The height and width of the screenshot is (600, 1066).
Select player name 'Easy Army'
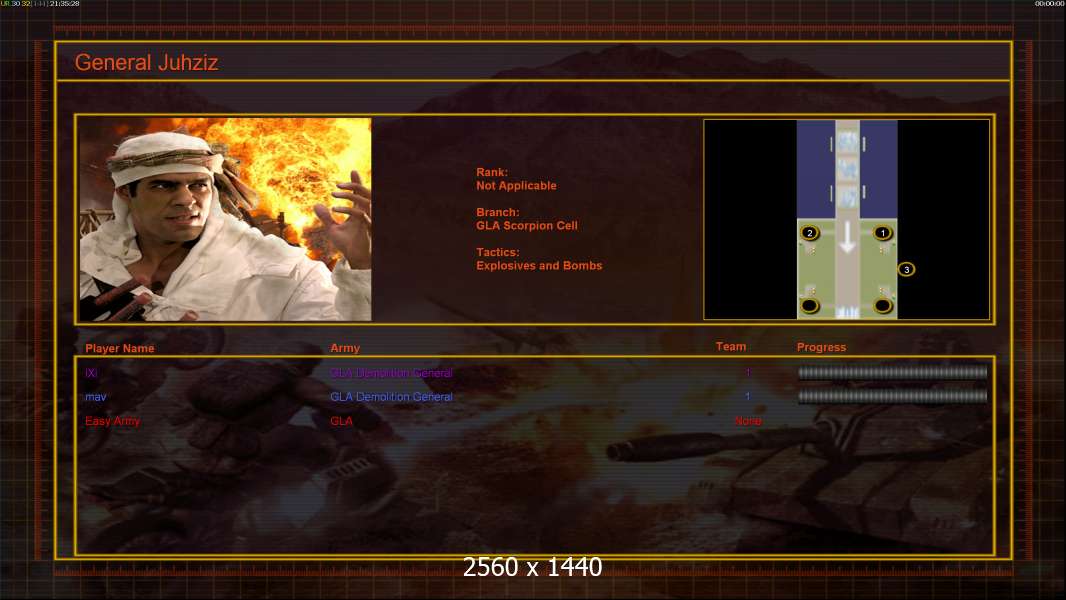(112, 421)
